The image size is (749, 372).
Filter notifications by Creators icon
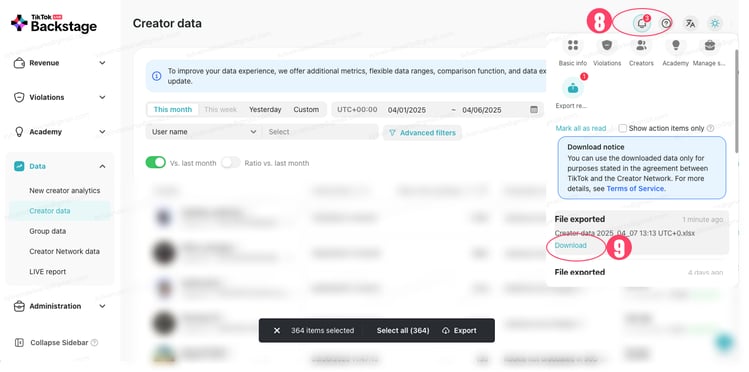pos(641,45)
